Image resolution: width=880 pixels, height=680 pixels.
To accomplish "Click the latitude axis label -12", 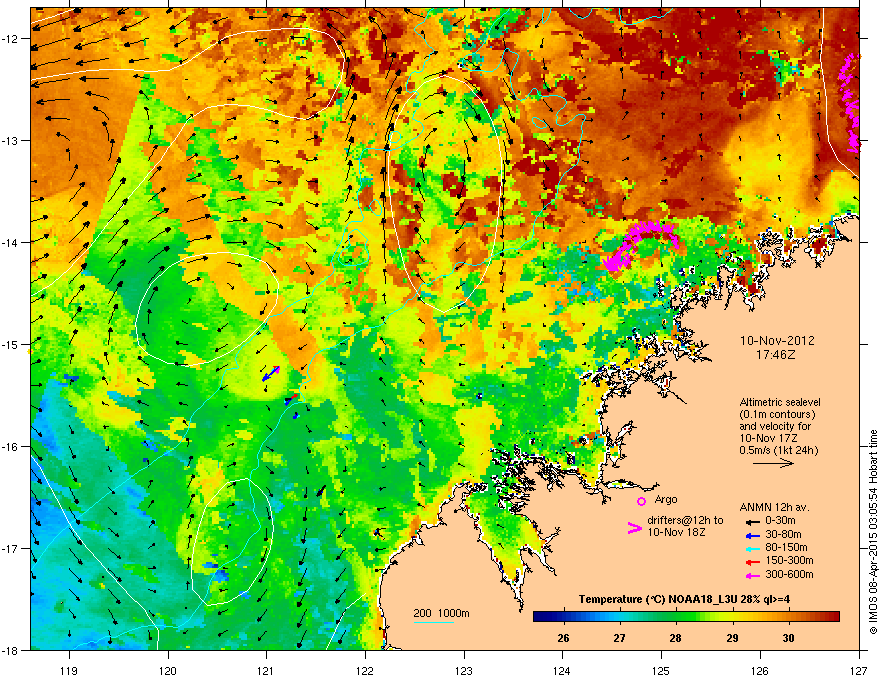I will 10,39.
